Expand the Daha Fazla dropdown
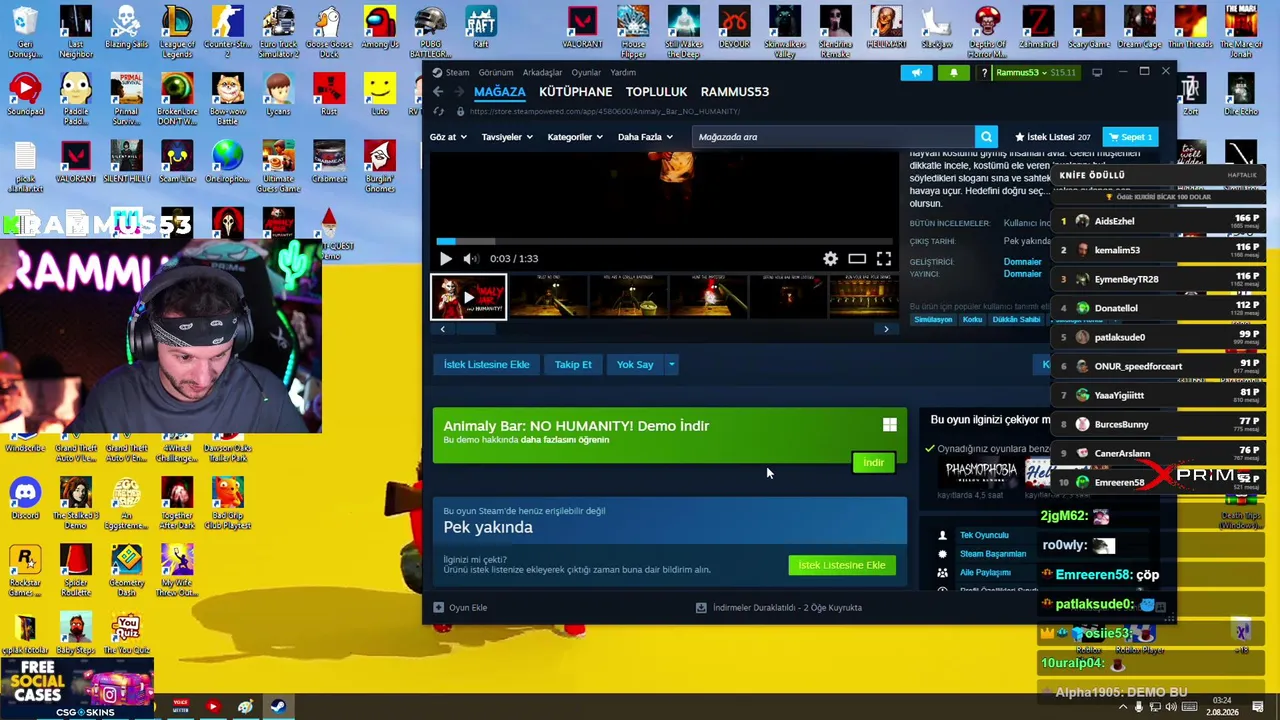The image size is (1280, 720). 645,137
